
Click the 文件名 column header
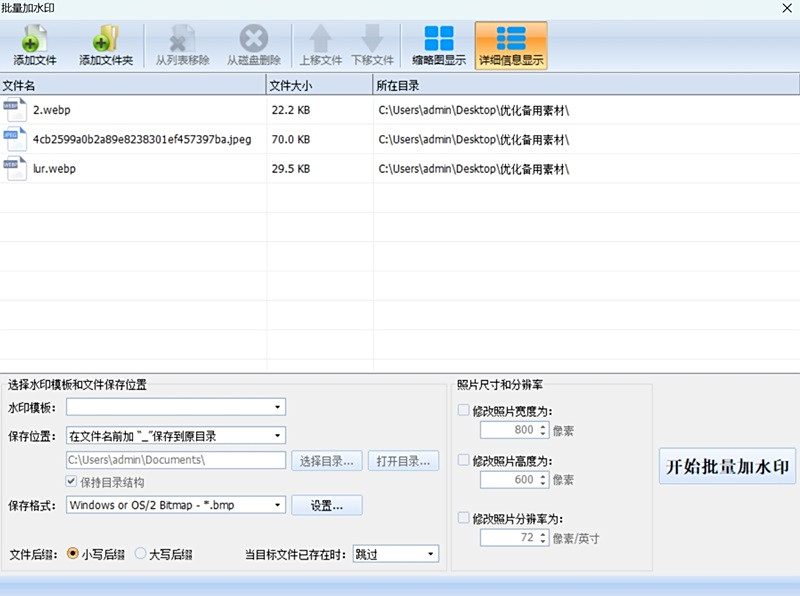click(x=132, y=85)
